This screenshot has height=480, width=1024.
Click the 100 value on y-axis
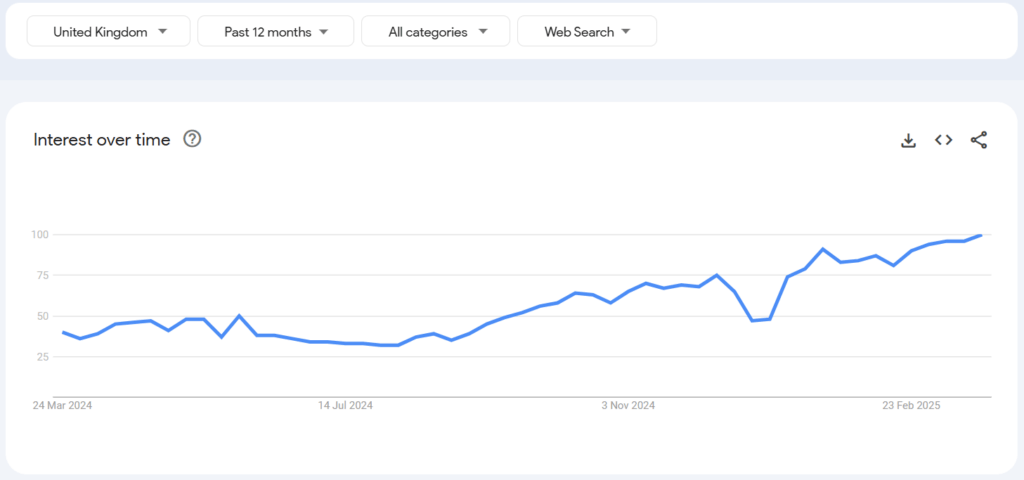click(x=40, y=234)
